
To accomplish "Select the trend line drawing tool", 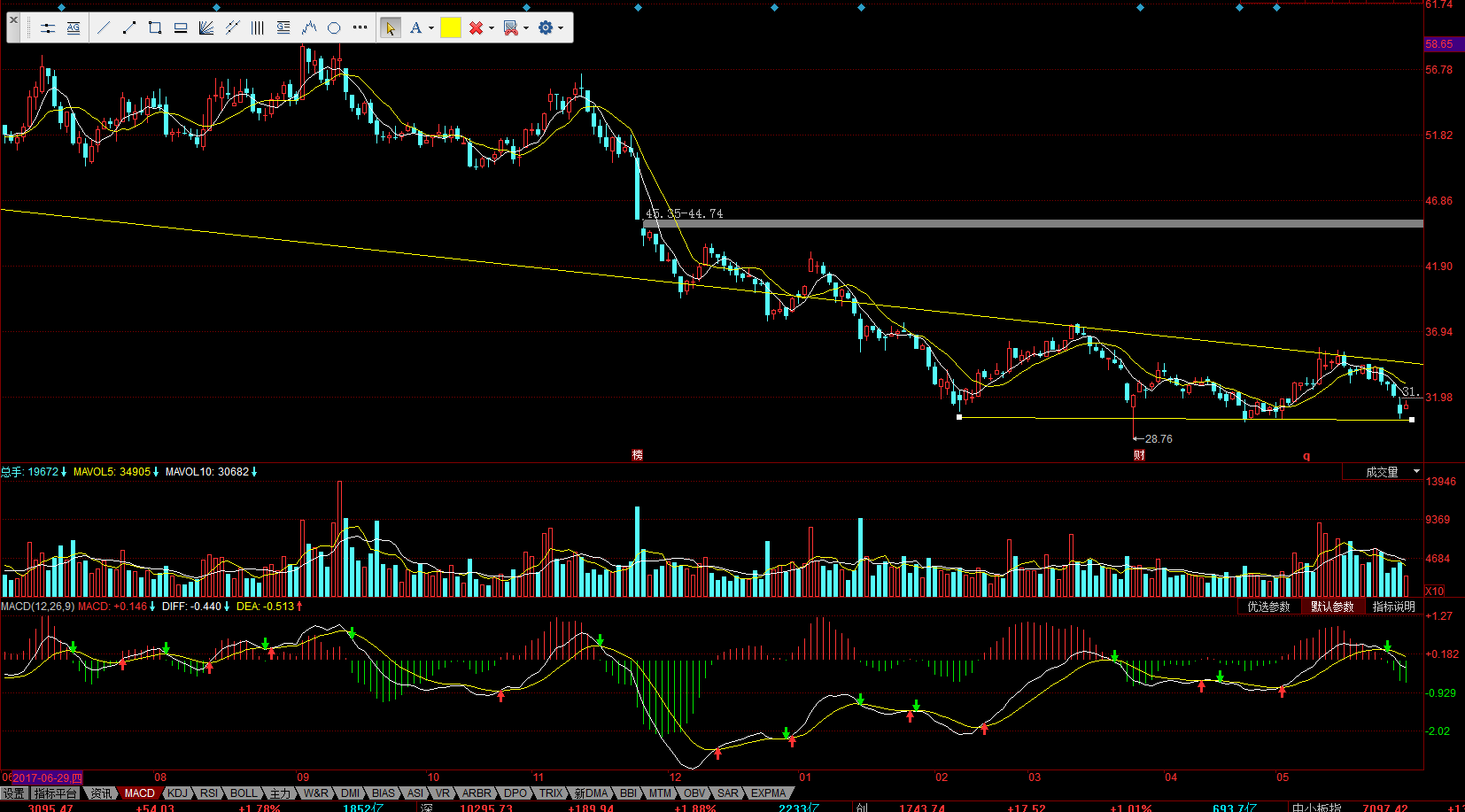I will point(104,28).
